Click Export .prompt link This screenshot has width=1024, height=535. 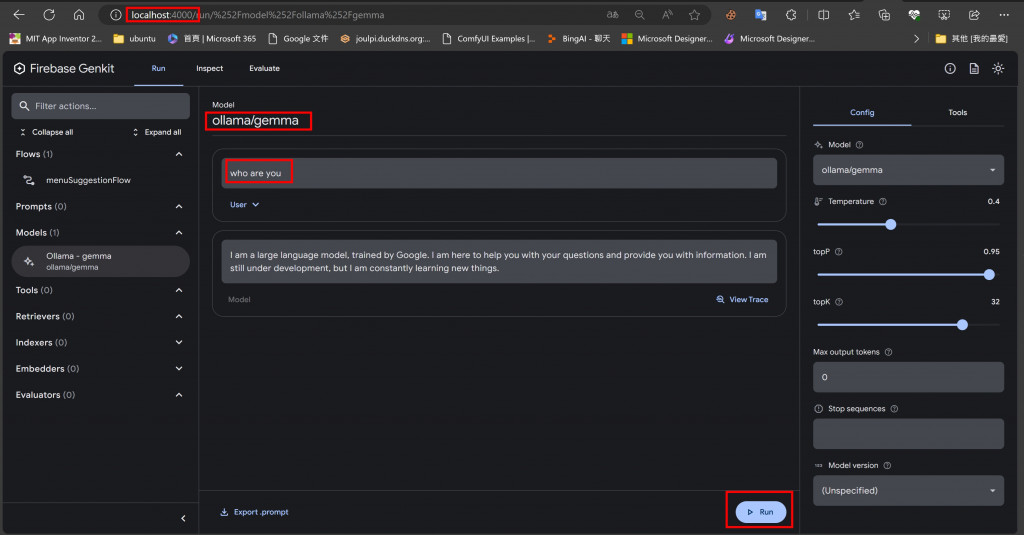pos(254,512)
